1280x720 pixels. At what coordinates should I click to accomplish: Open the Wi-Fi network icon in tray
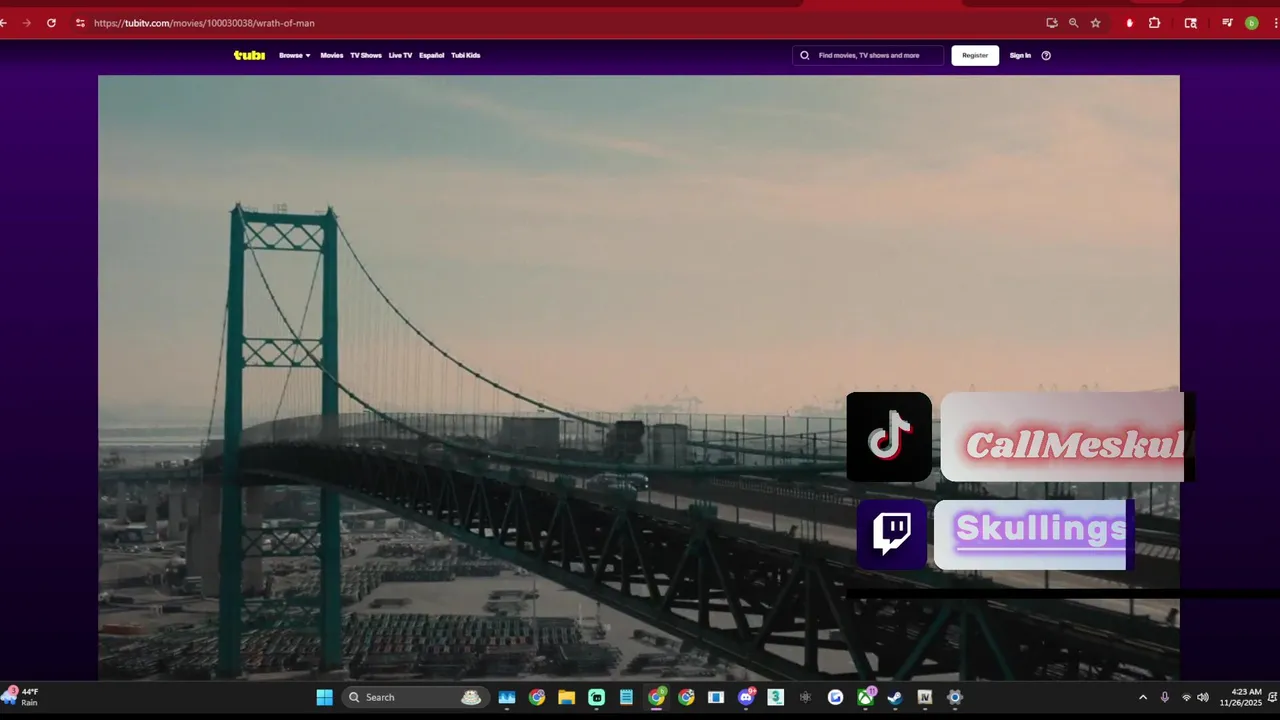click(1186, 697)
